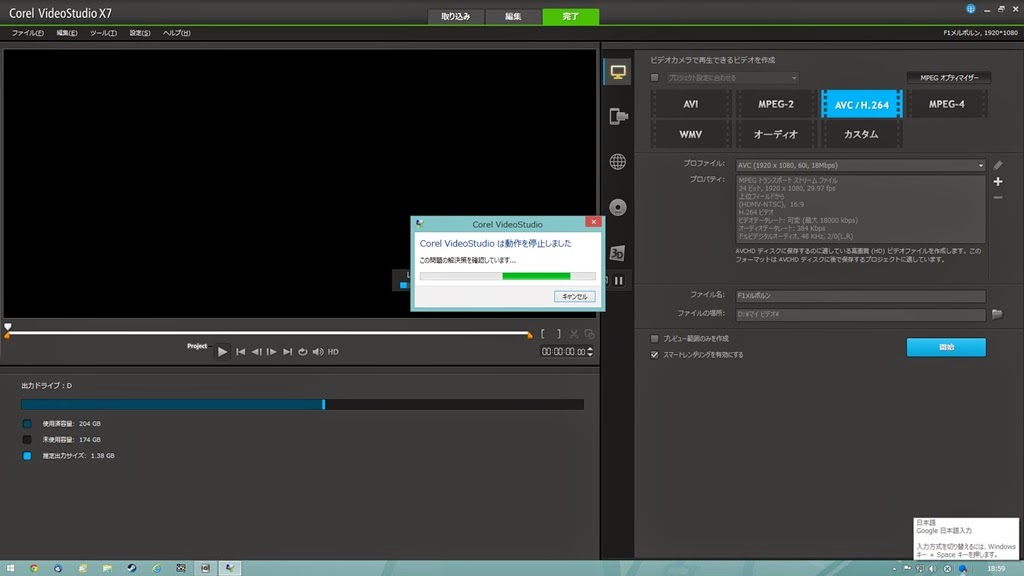Edit the profile with pencil icon
Viewport: 1024px width, 576px height.
click(x=997, y=165)
